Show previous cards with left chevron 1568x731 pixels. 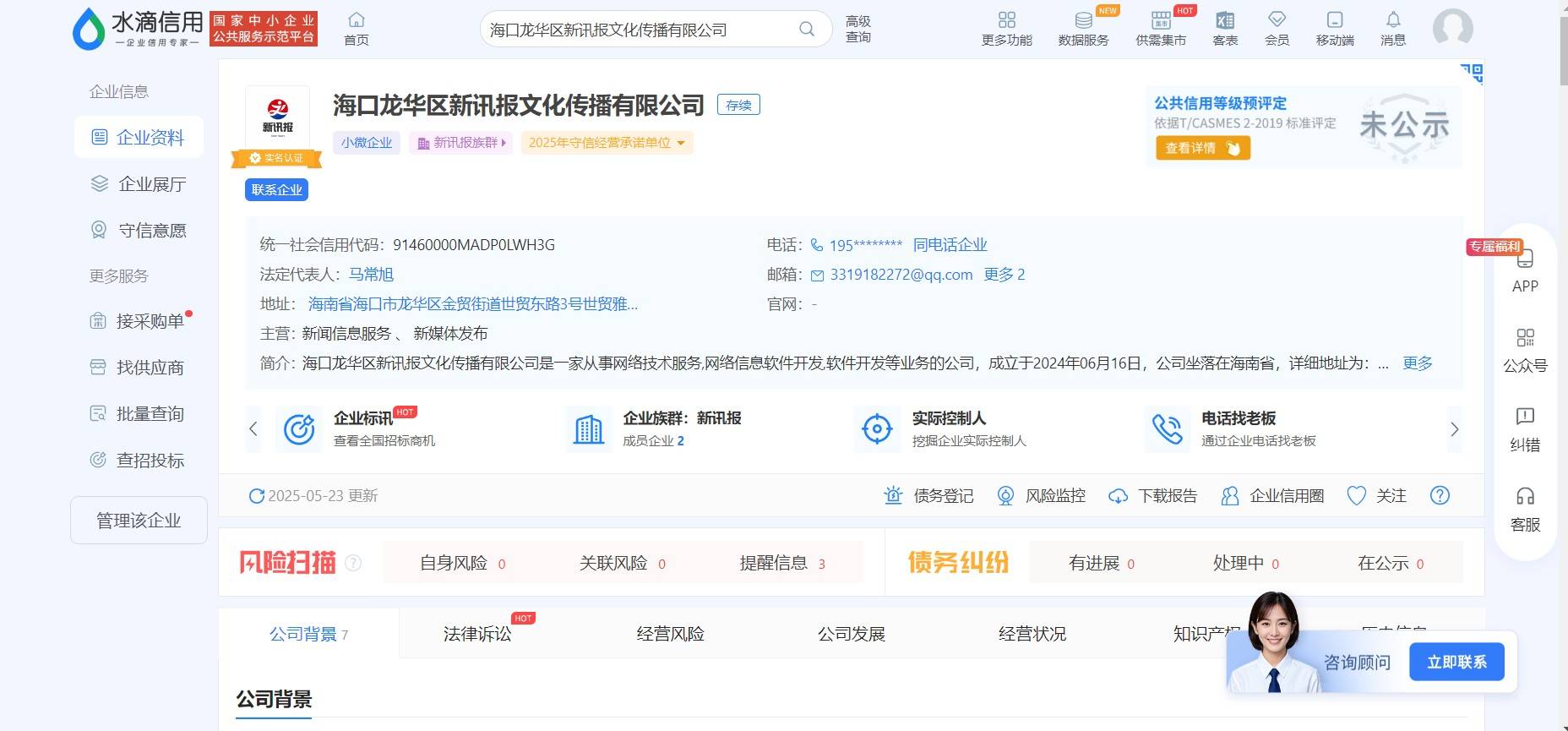(253, 428)
